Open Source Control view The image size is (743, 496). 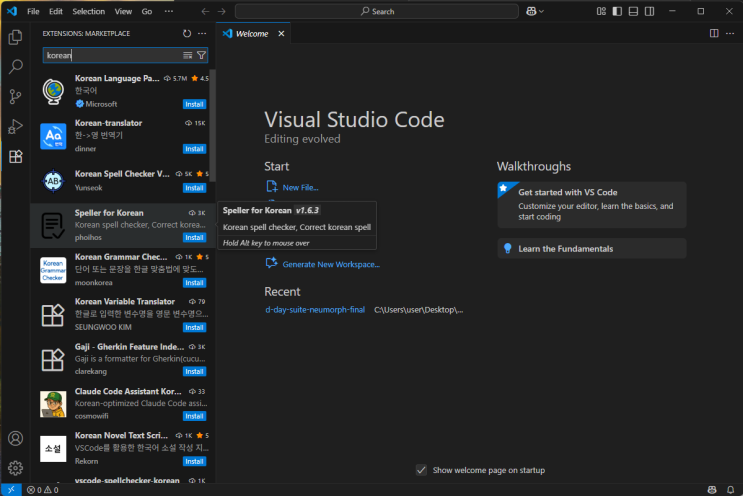(15, 97)
